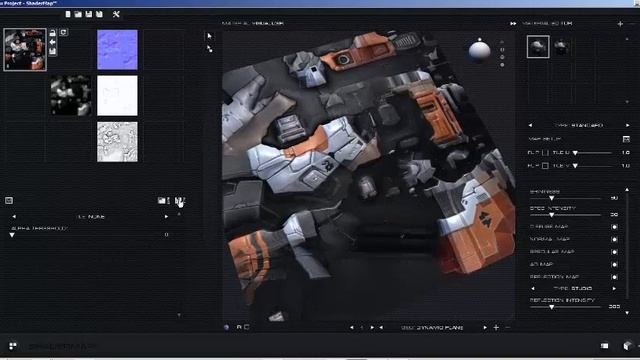Click left arrow beside Type: Studio
Image resolution: width=640 pixels, height=360 pixels.
pos(533,289)
